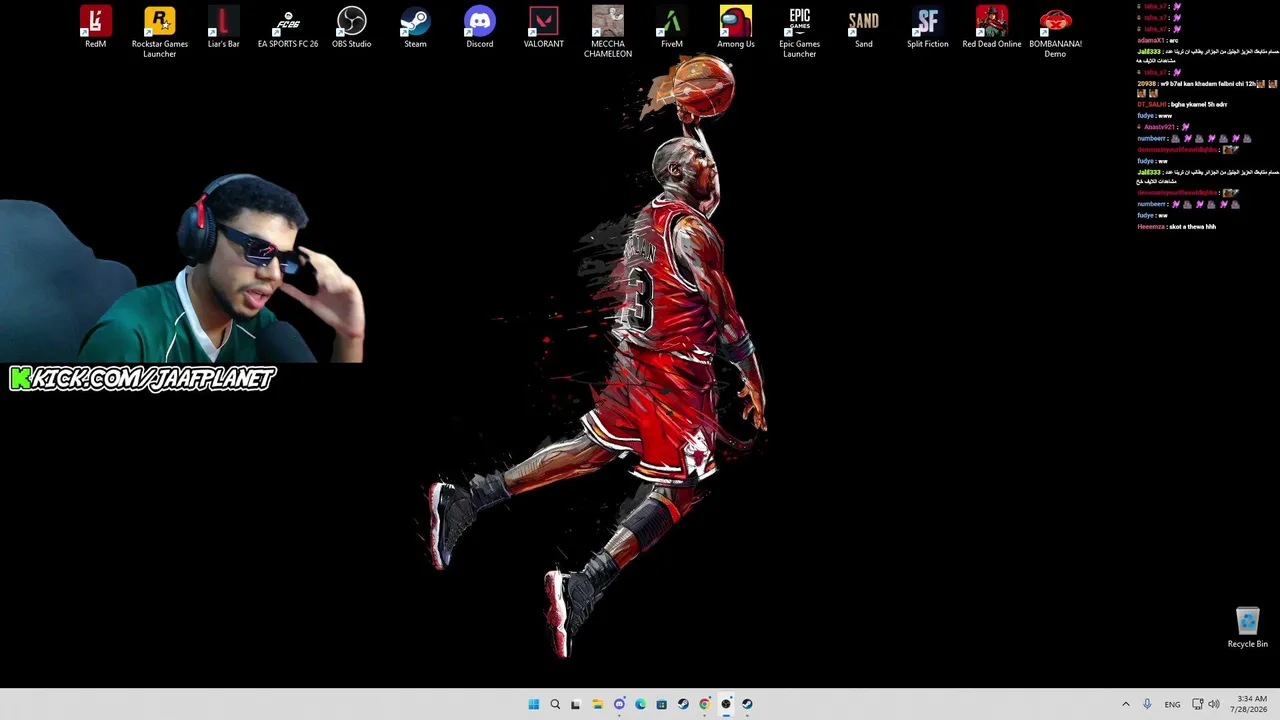Open network settings from the tray
The height and width of the screenshot is (720, 1280).
[1198, 704]
